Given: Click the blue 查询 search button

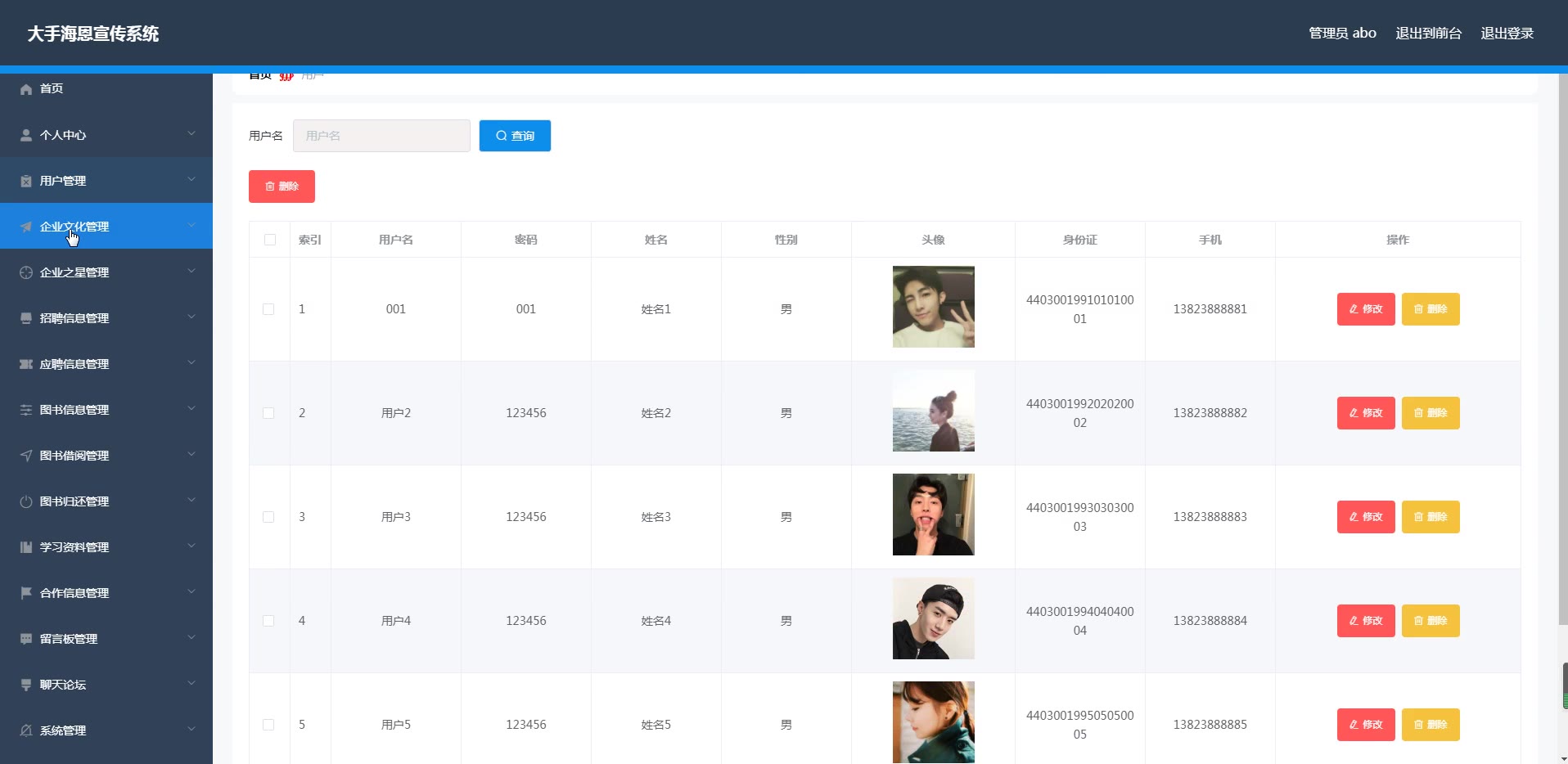Looking at the screenshot, I should [x=515, y=136].
